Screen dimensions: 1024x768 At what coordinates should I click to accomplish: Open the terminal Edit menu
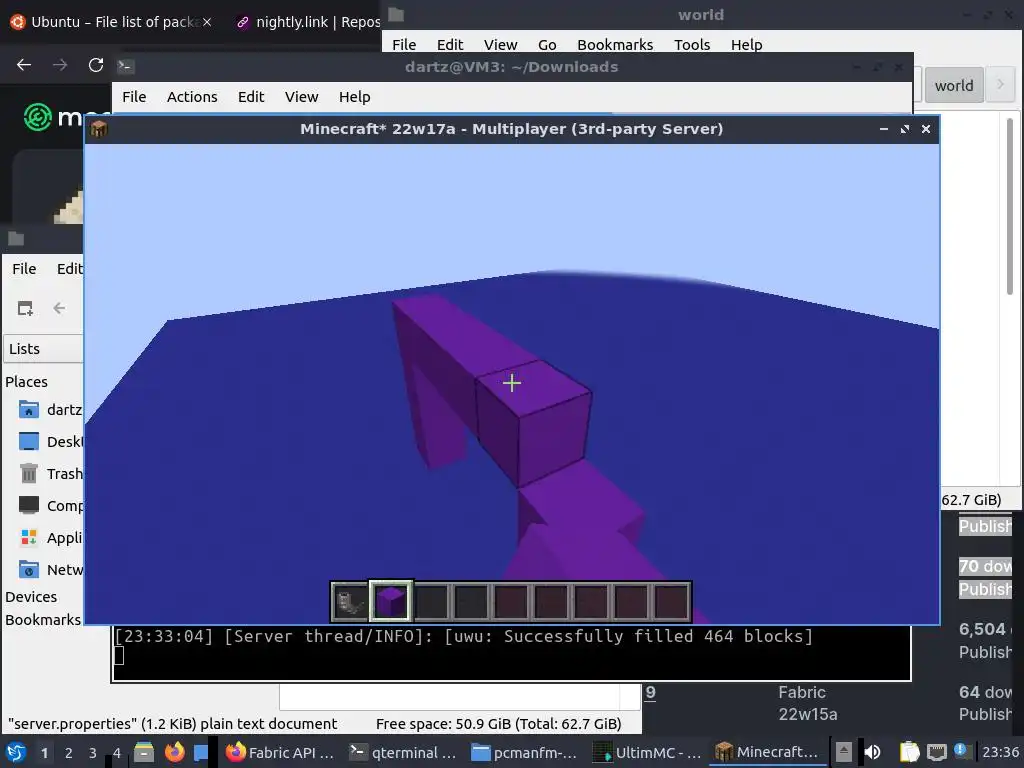pyautogui.click(x=251, y=97)
